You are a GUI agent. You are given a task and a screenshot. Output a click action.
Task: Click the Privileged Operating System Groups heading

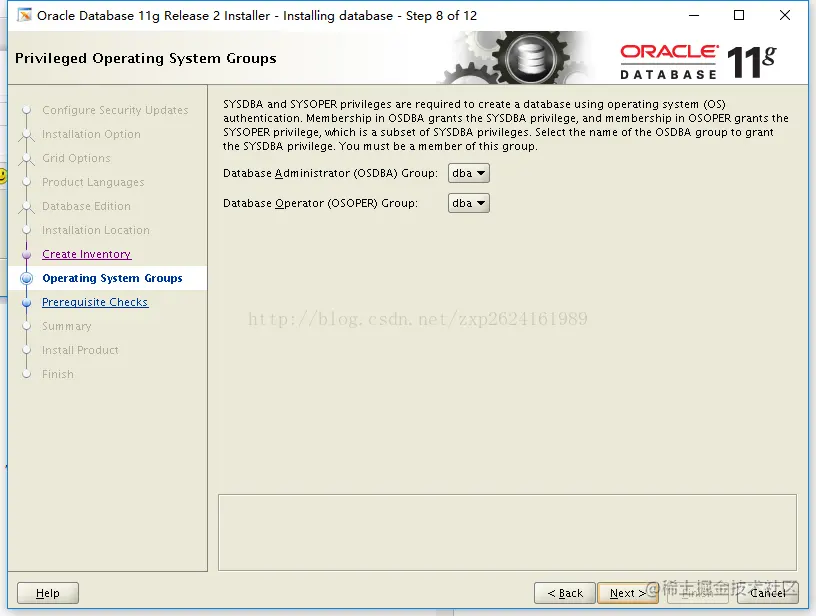click(146, 58)
